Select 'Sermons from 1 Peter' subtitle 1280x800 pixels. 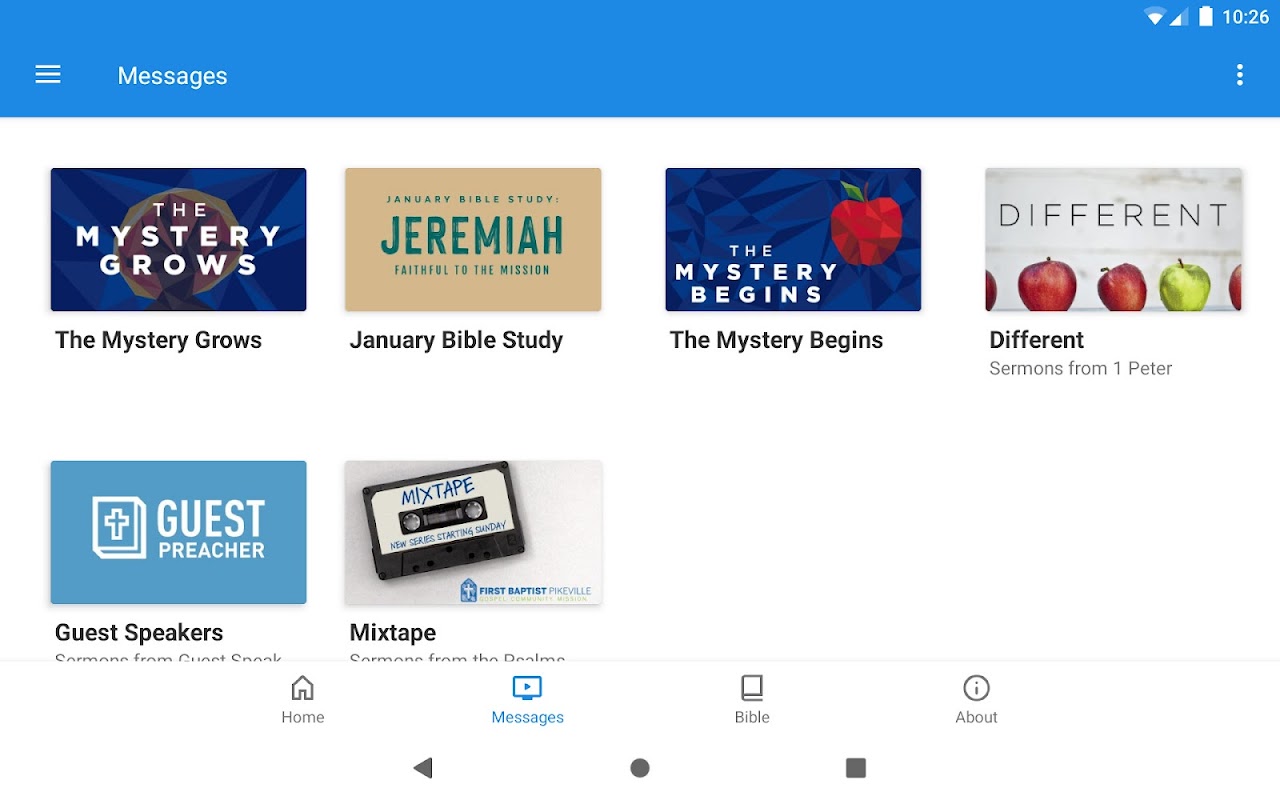coord(1080,369)
